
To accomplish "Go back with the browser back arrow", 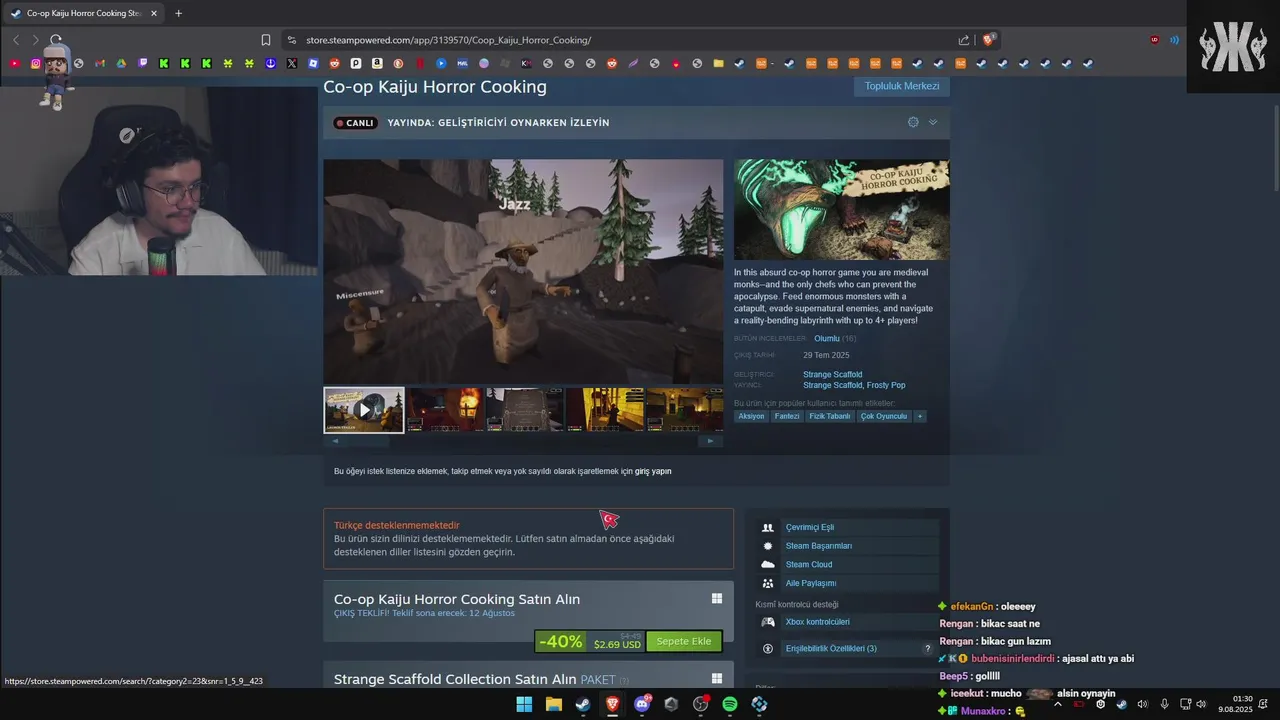I will click(x=16, y=40).
